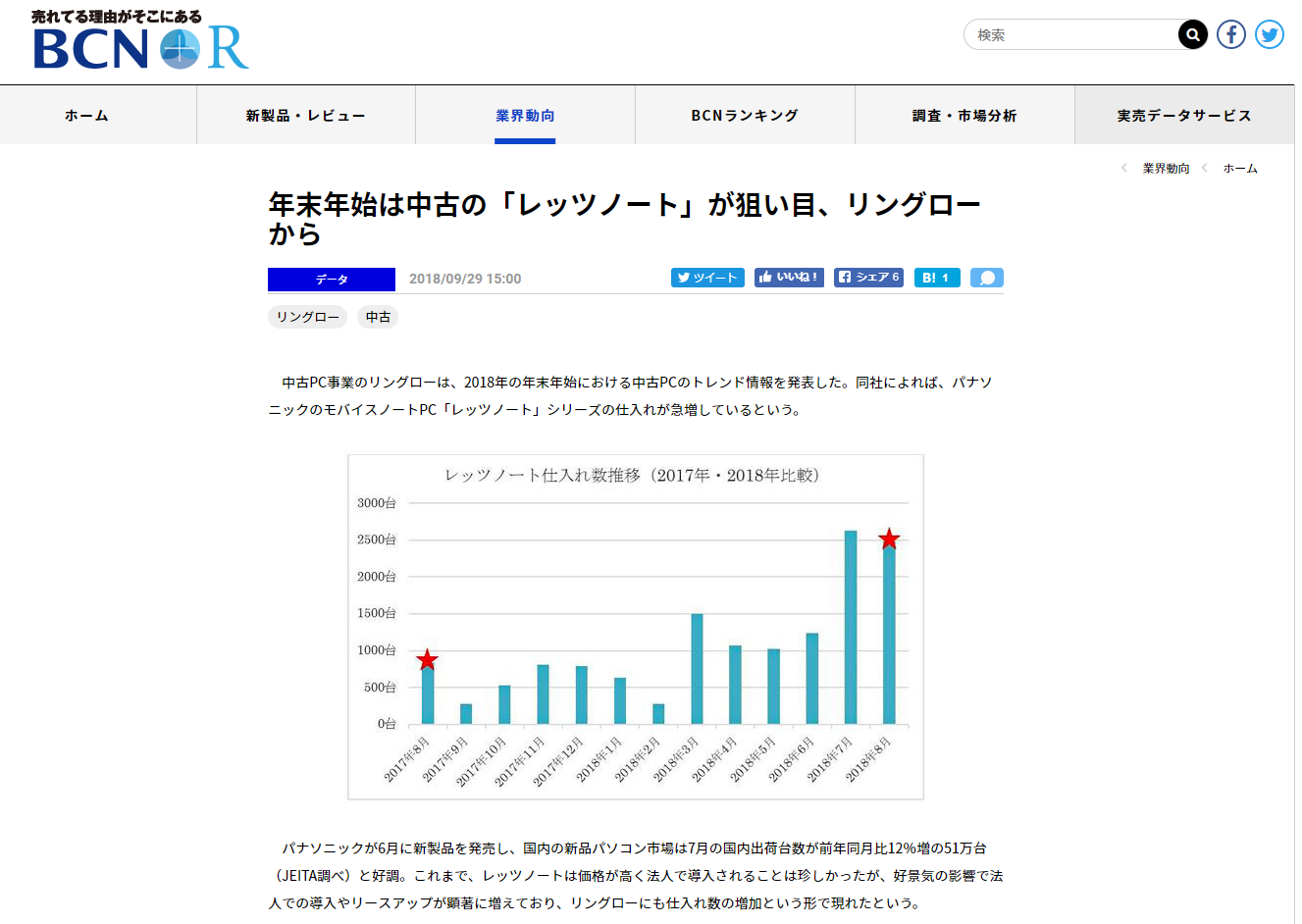The width and height of the screenshot is (1302, 924).
Task: Open the 実売データサービス tab
Action: pyautogui.click(x=1184, y=116)
